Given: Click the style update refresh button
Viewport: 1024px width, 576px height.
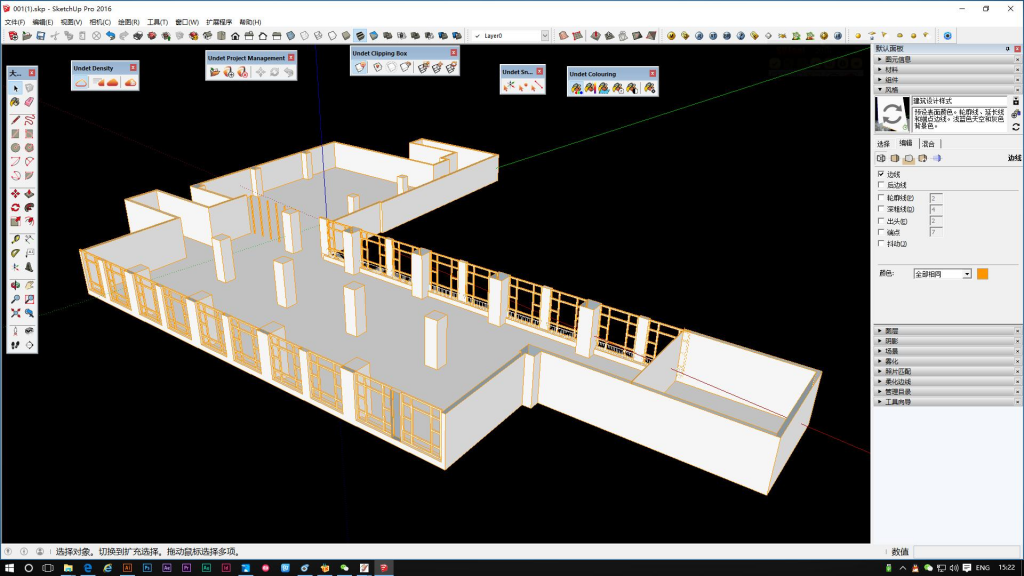Looking at the screenshot, I should pos(1016,127).
